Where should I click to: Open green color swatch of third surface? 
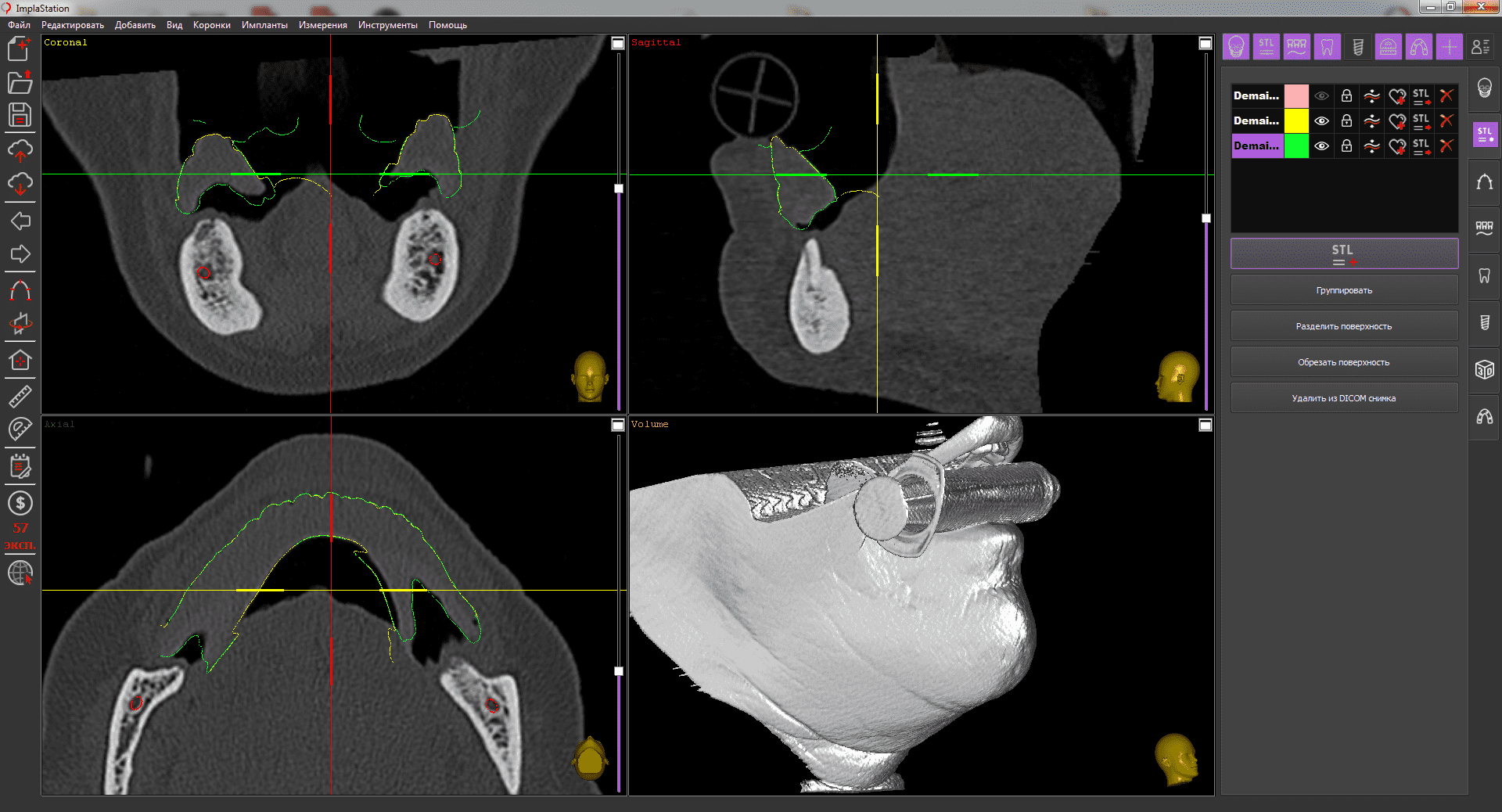click(1296, 146)
